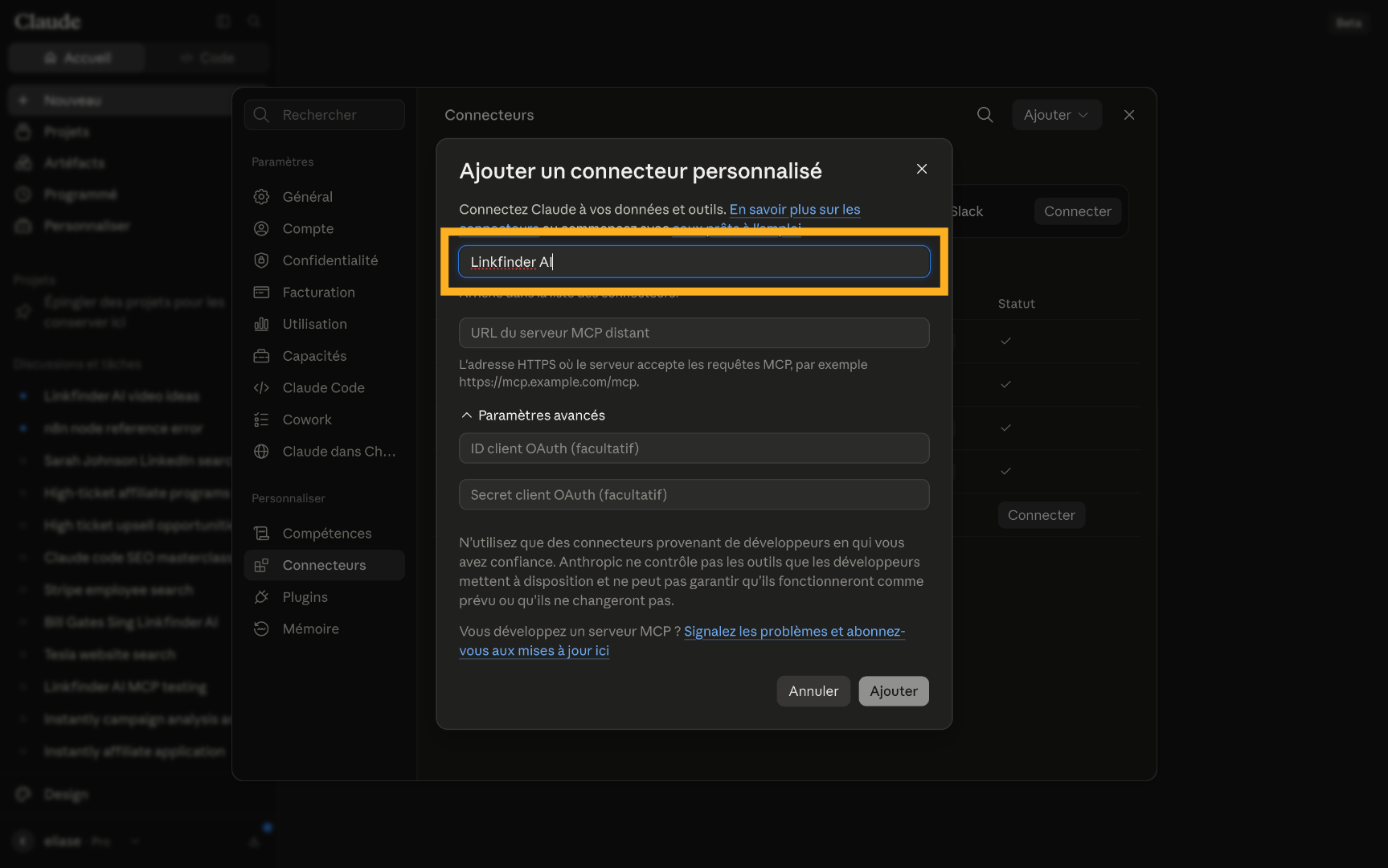
Task: Open Confidentialité settings
Action: tap(324, 260)
